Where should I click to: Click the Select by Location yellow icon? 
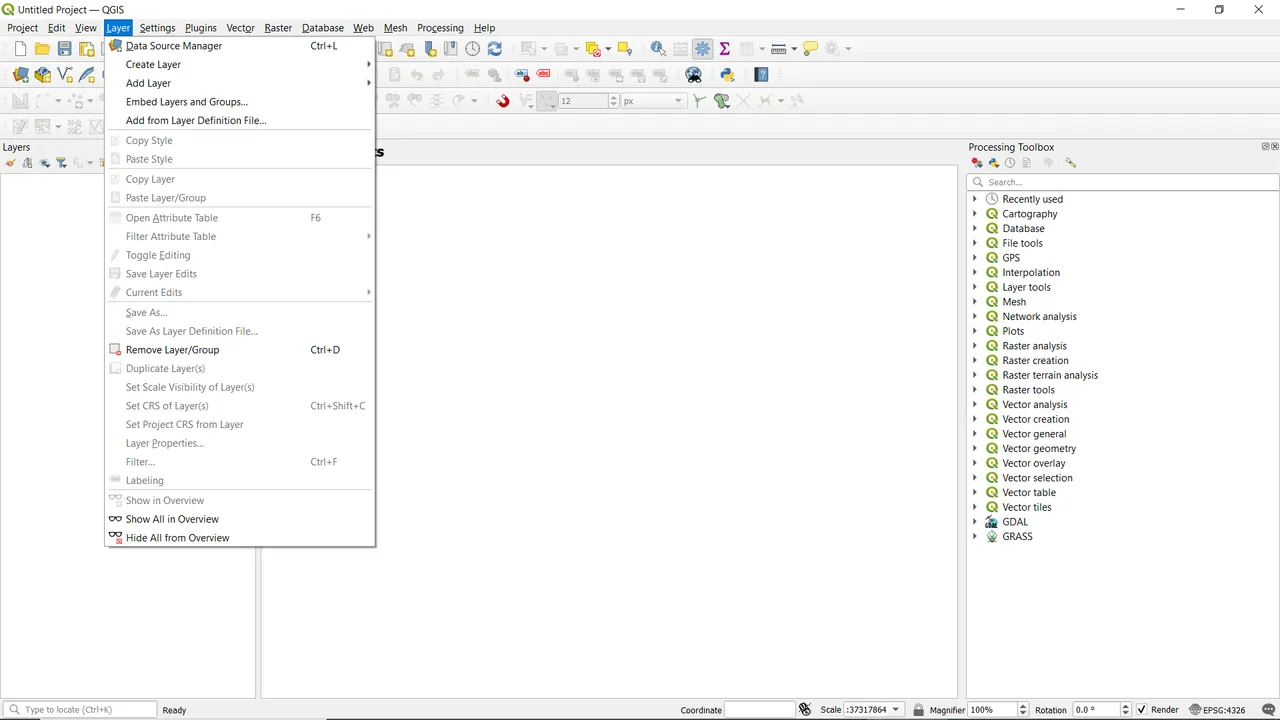625,49
